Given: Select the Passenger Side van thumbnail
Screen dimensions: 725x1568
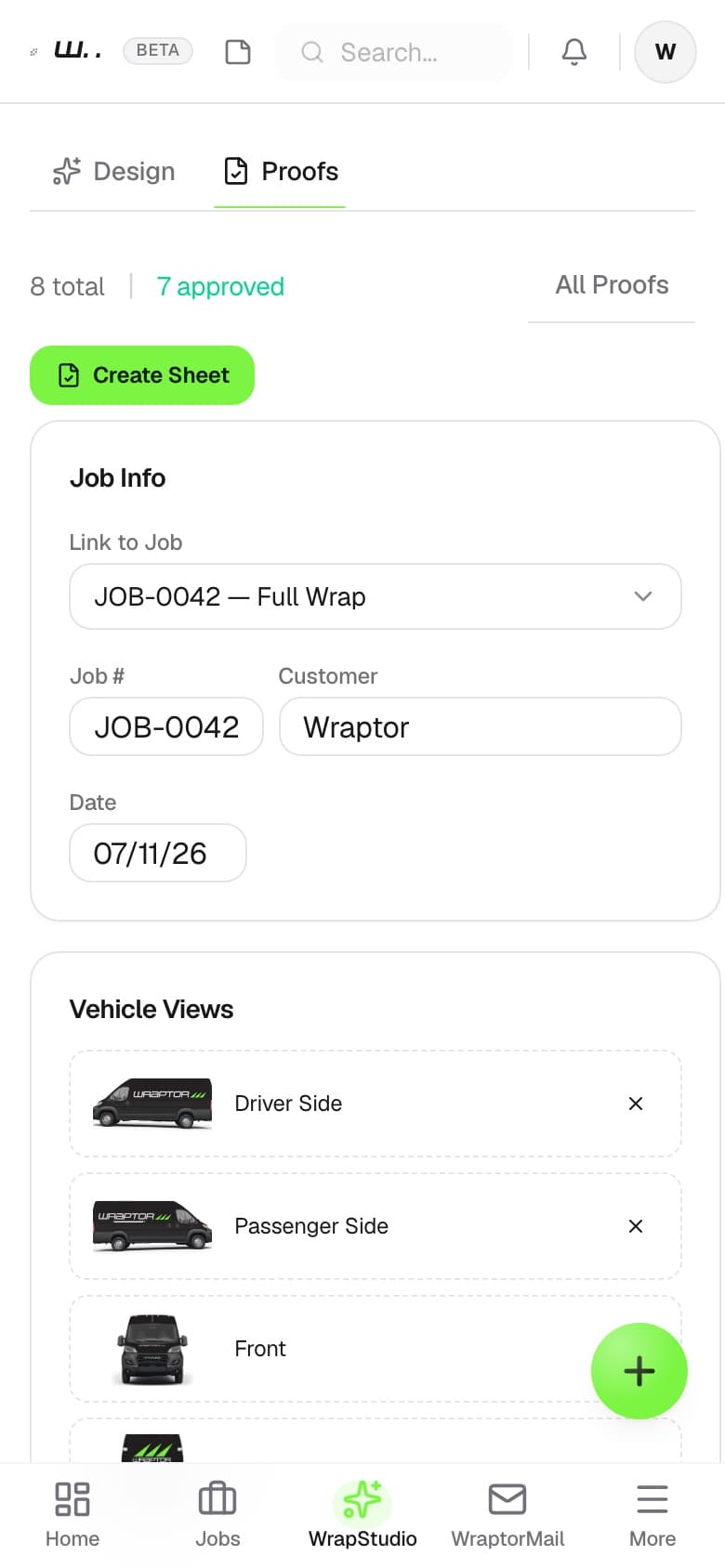Looking at the screenshot, I should pyautogui.click(x=152, y=1226).
